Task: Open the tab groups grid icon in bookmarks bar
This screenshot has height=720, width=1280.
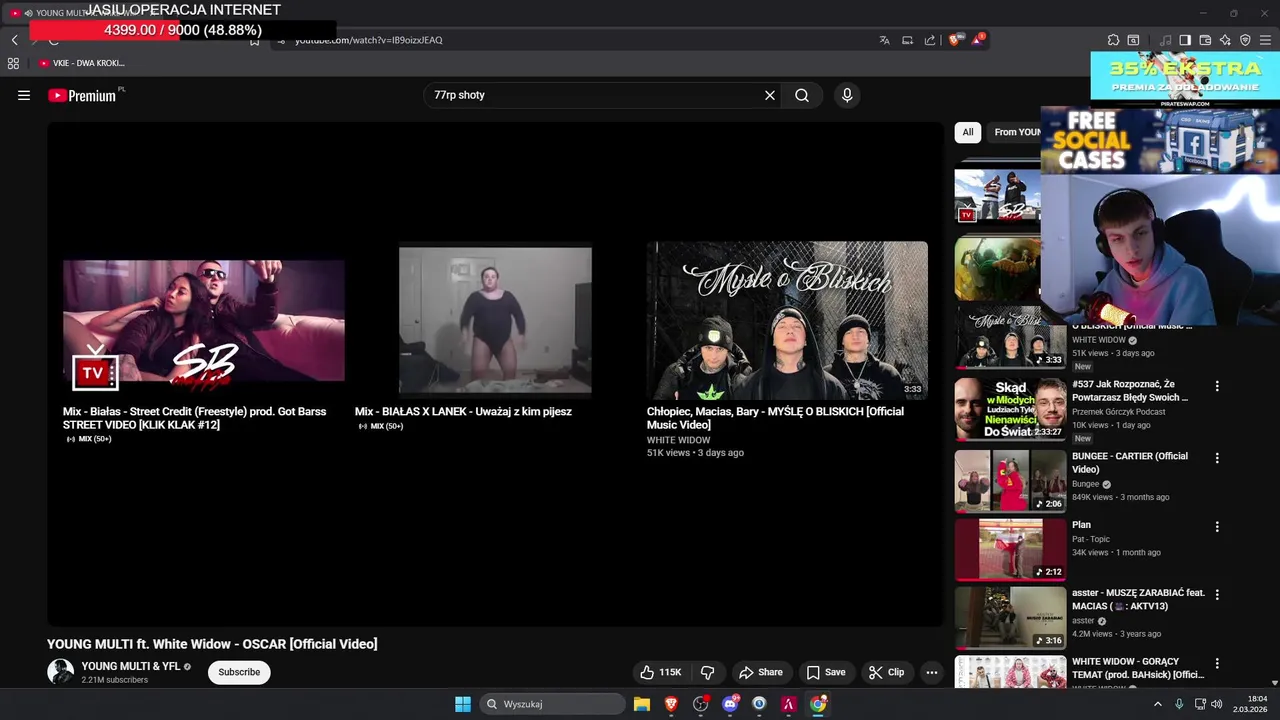Action: (13, 63)
